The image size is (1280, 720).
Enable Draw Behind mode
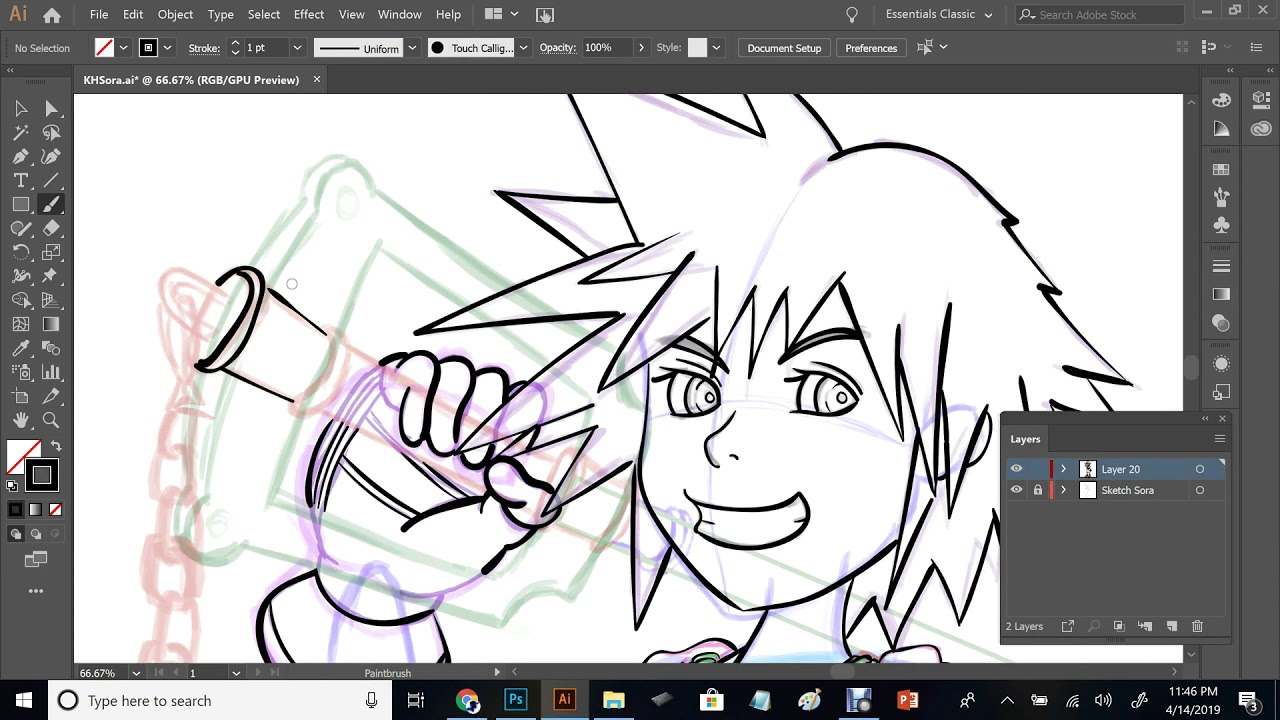pyautogui.click(x=36, y=534)
